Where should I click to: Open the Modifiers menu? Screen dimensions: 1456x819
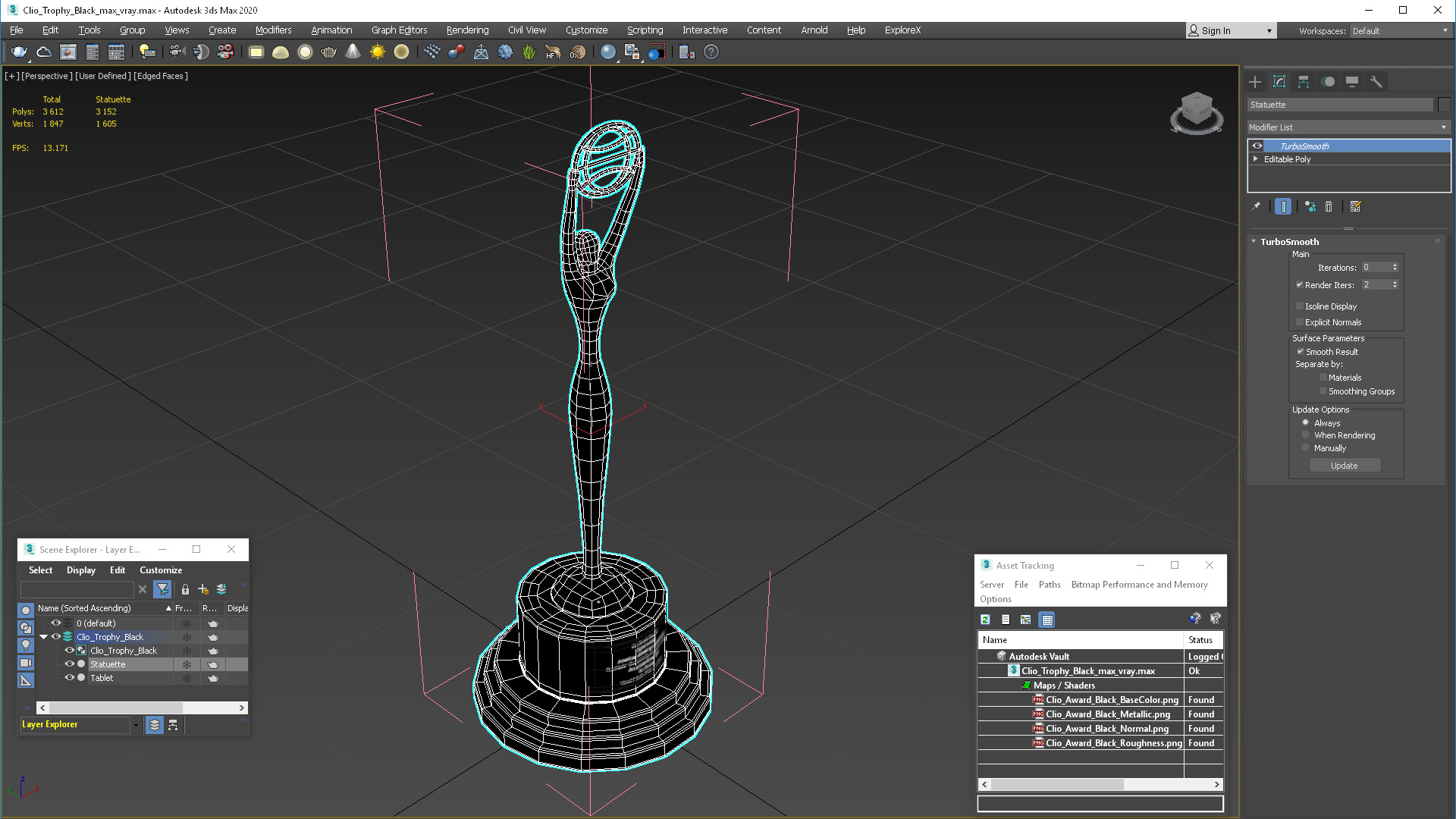coord(272,29)
